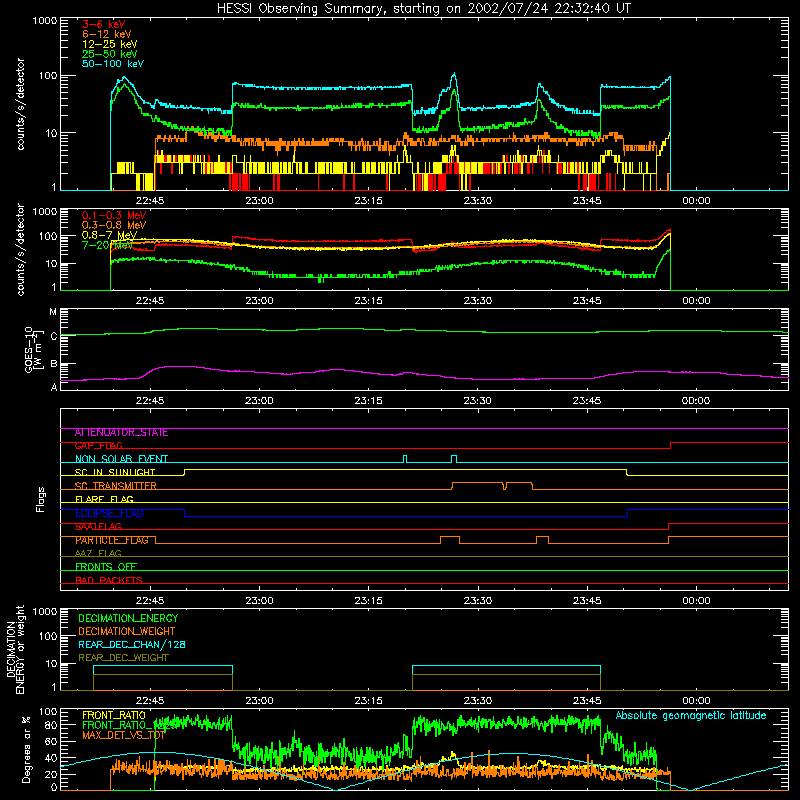The image size is (800, 800).
Task: Click the 00:00 tick under the MeV panel
Action: pos(696,301)
